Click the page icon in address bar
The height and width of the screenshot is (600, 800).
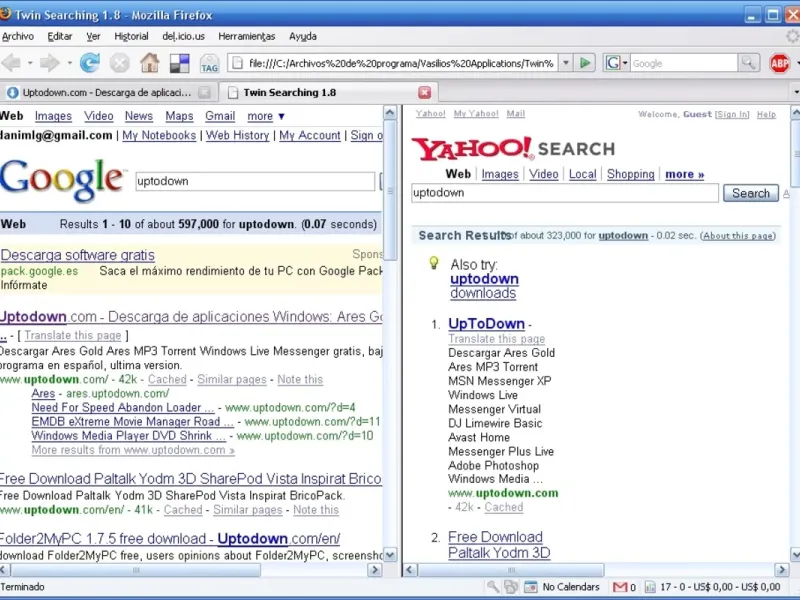[x=237, y=63]
